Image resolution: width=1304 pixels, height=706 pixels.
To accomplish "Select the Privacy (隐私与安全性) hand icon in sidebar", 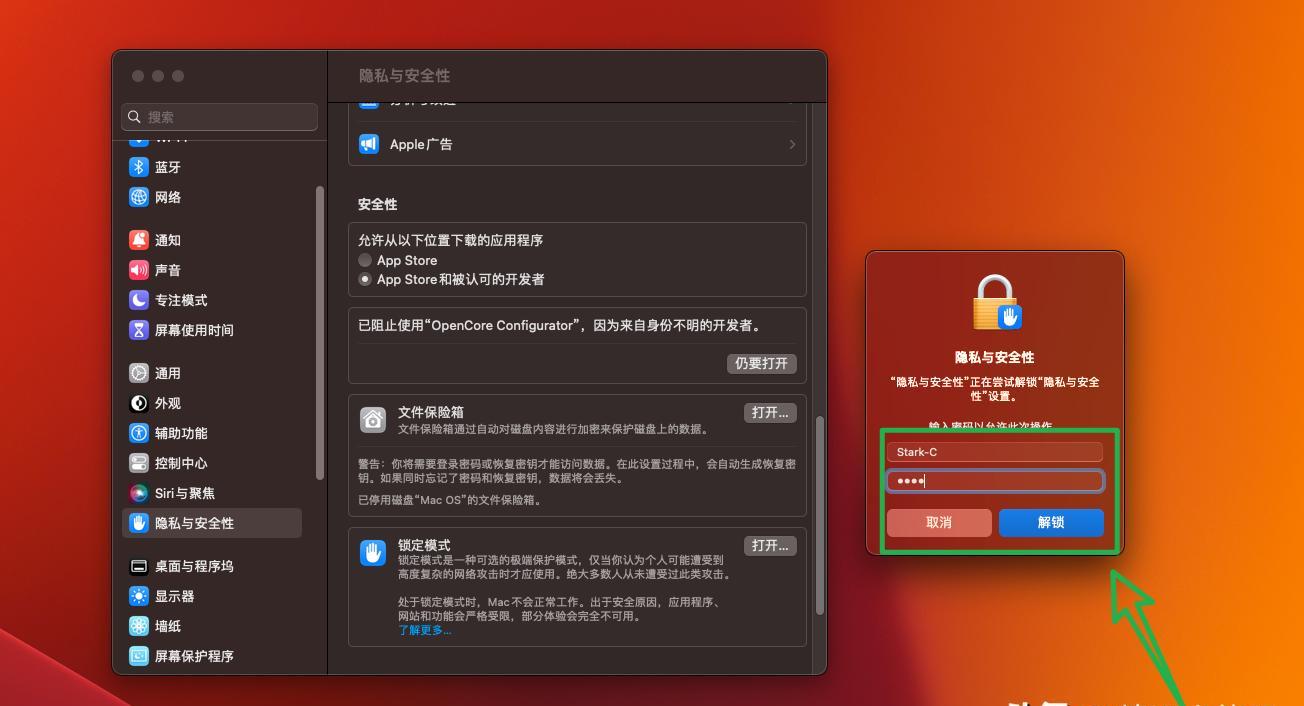I will click(139, 523).
